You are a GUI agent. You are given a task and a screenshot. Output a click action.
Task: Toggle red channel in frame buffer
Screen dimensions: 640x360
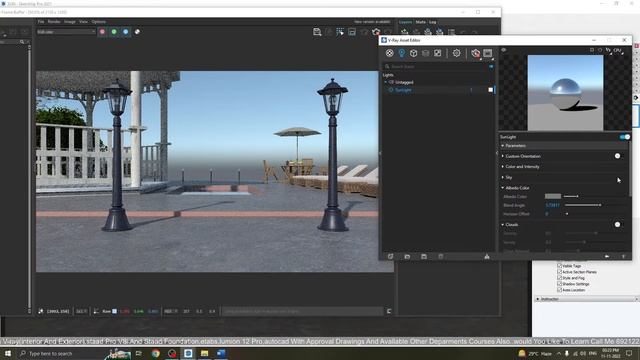pos(102,32)
